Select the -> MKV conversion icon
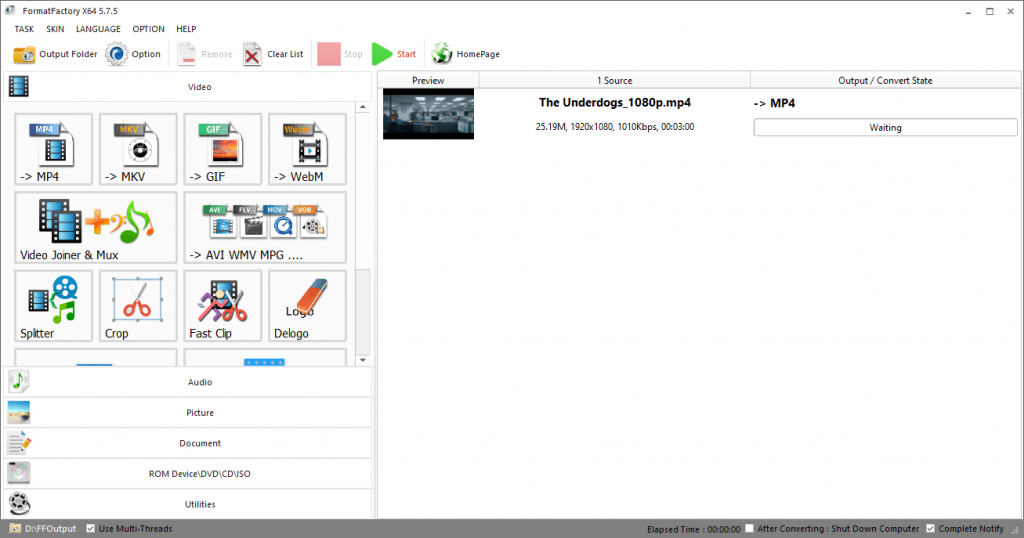 click(138, 149)
